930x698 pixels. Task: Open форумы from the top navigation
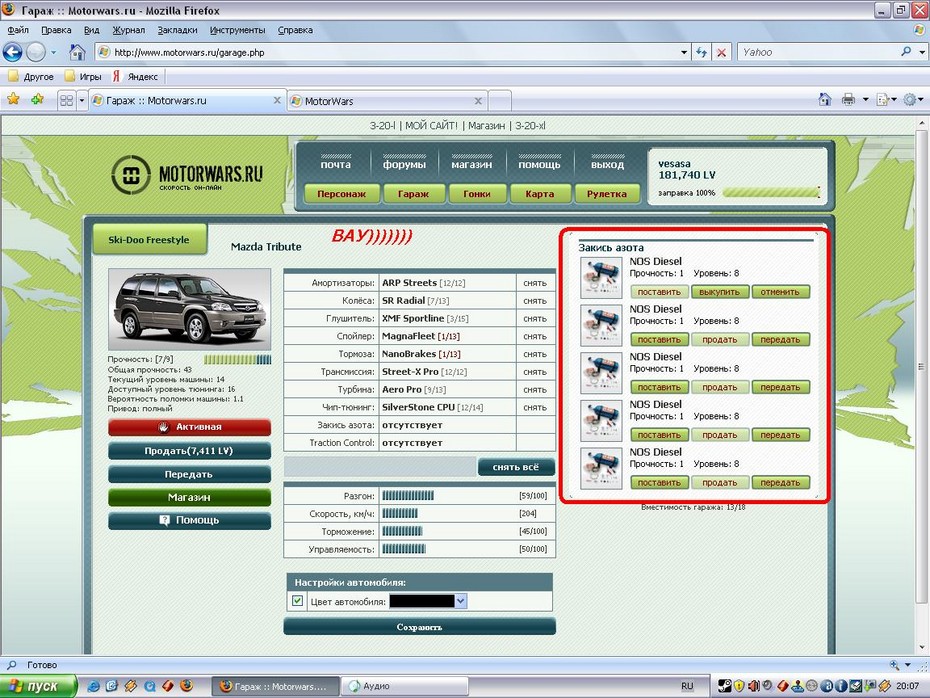(405, 164)
